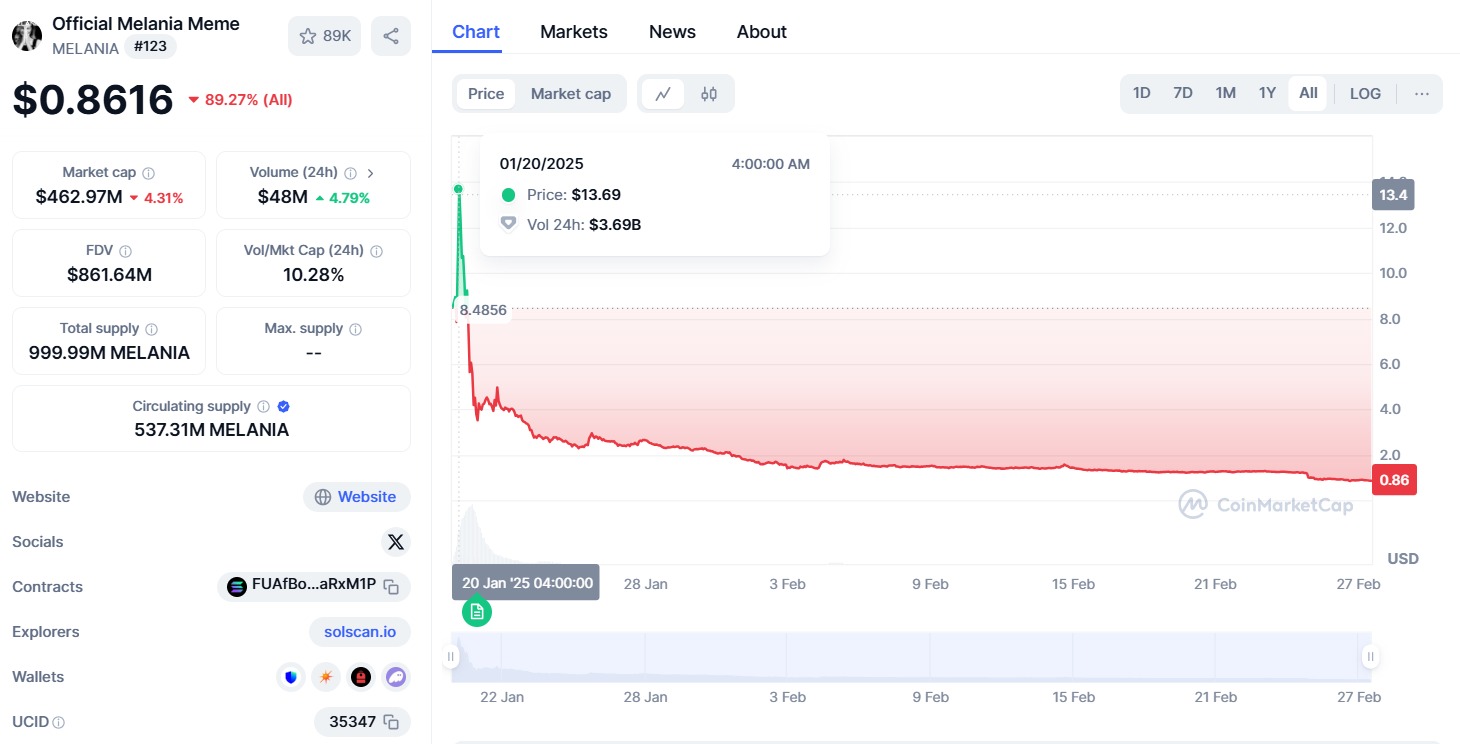Open the Website link

(357, 497)
